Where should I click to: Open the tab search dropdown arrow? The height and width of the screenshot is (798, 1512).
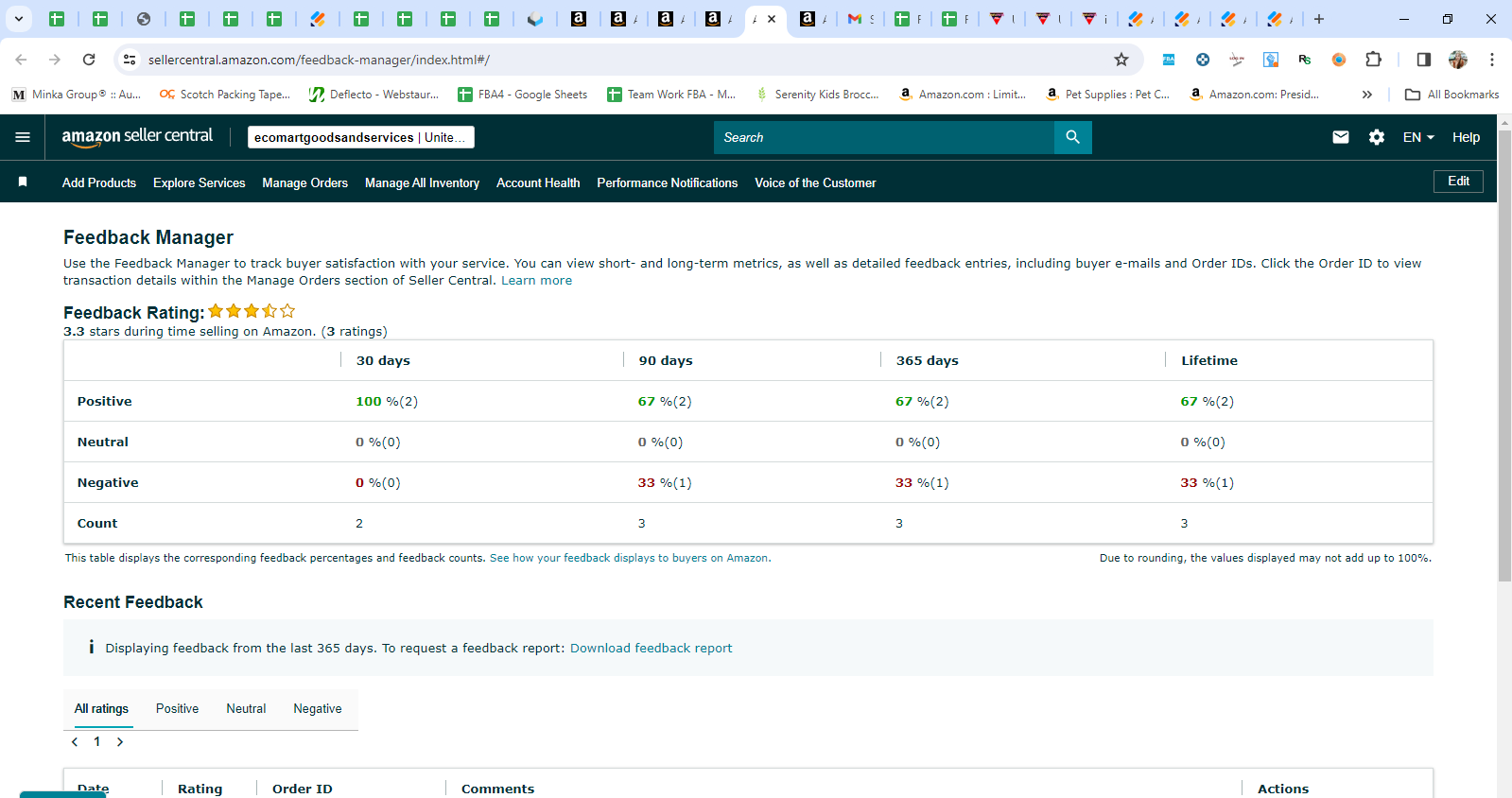[x=19, y=19]
